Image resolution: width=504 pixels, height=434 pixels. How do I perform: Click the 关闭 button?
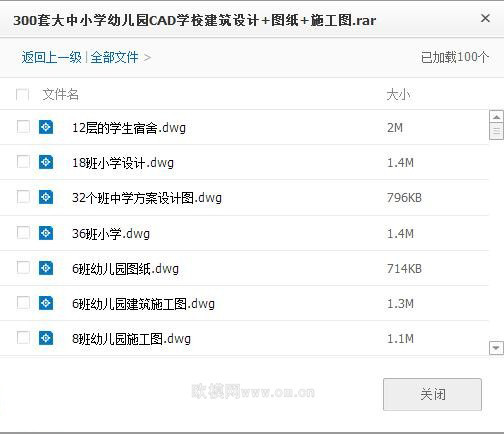432,394
